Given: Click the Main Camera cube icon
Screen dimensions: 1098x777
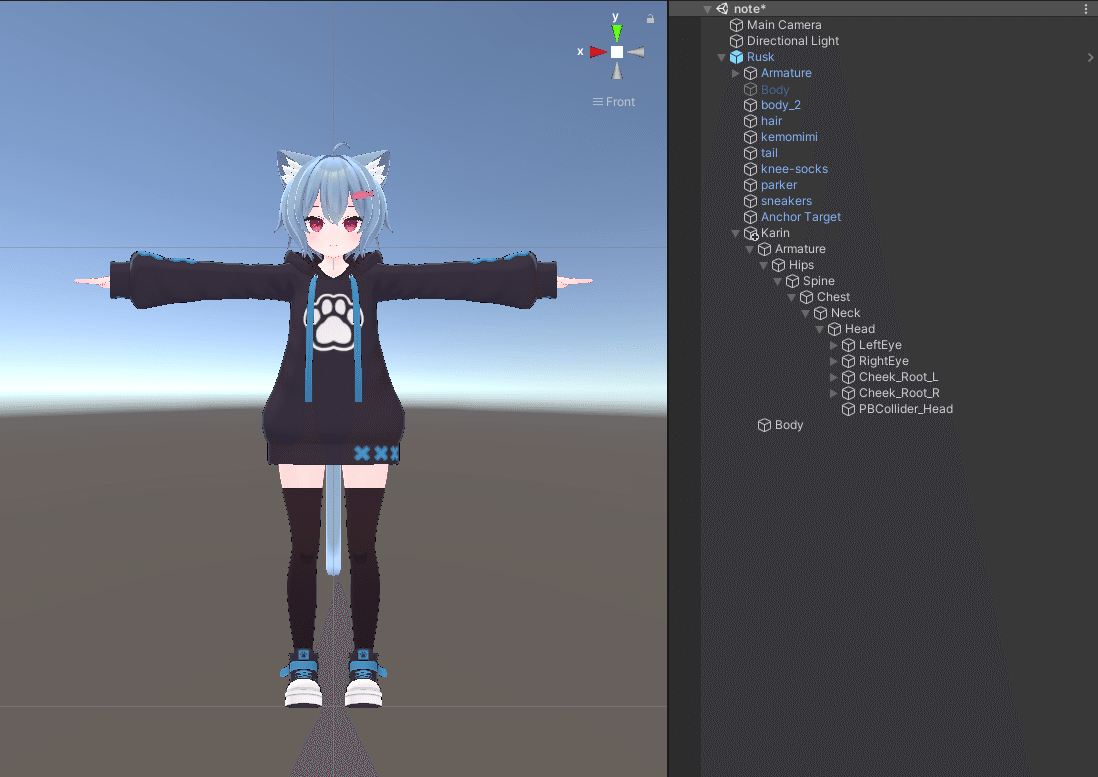Looking at the screenshot, I should click(x=737, y=25).
